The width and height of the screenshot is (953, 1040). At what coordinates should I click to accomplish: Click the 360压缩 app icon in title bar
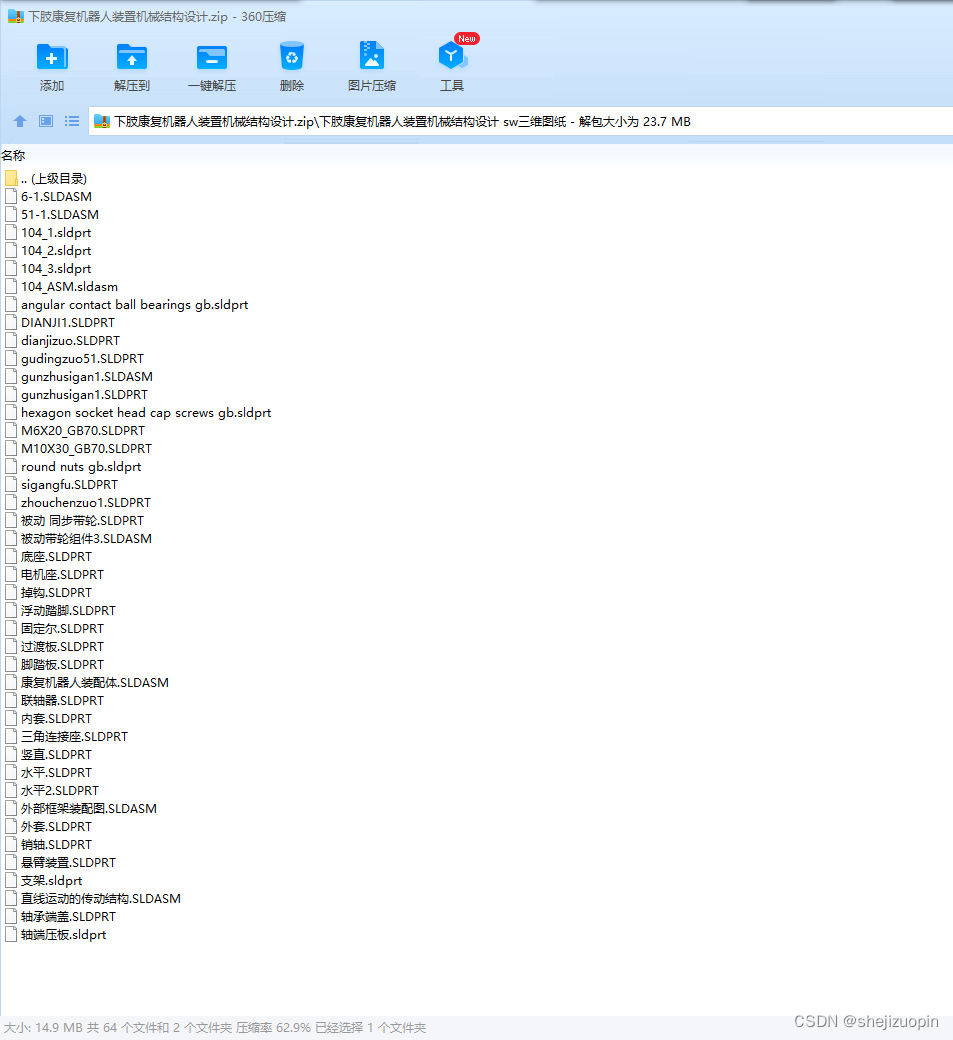click(15, 17)
